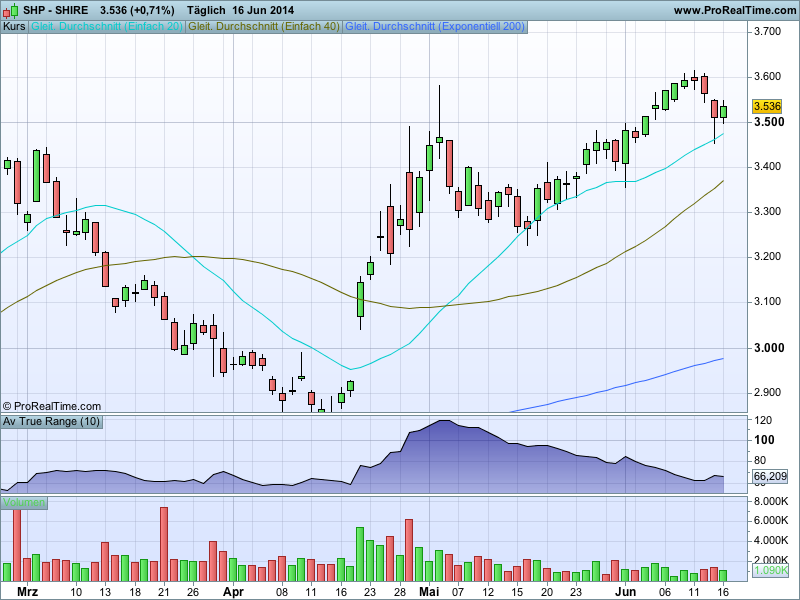The height and width of the screenshot is (600, 800).
Task: Click the 3.300 price axis label
Action: [x=767, y=211]
